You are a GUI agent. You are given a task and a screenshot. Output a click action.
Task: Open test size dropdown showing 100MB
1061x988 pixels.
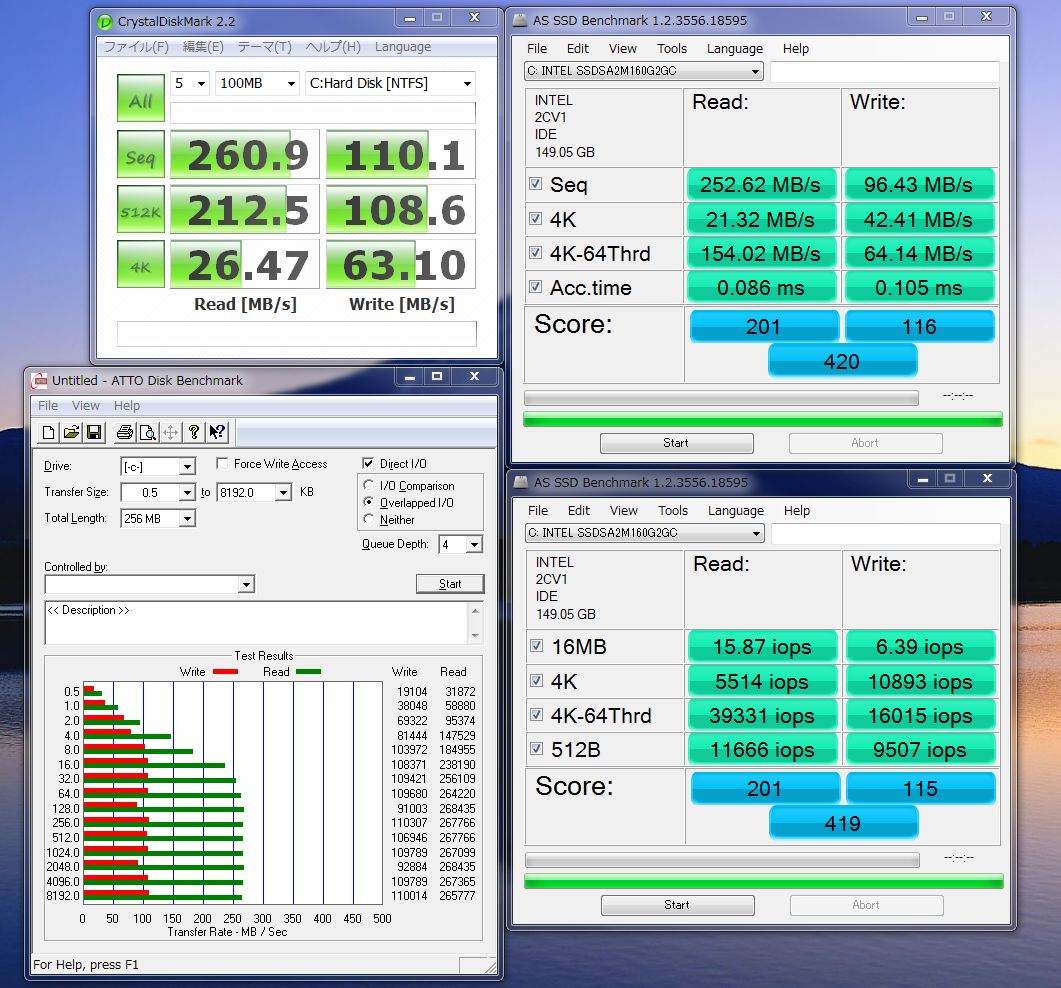click(257, 83)
